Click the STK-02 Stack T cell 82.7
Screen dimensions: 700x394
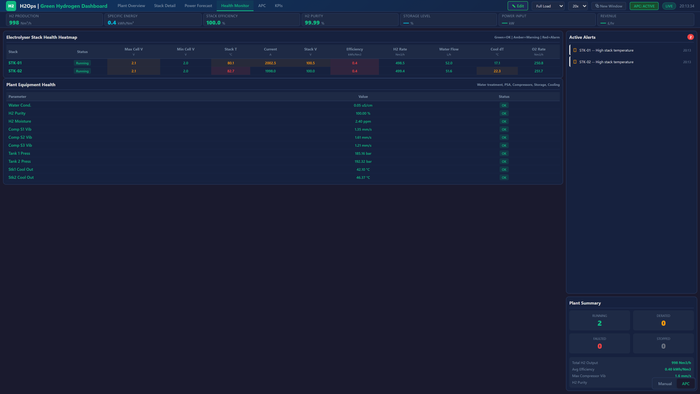pos(230,71)
